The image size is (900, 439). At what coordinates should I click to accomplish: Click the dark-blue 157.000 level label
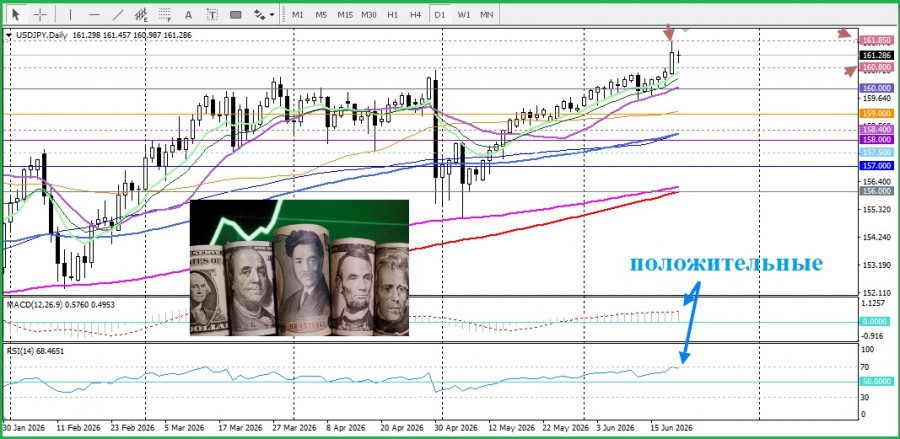876,165
